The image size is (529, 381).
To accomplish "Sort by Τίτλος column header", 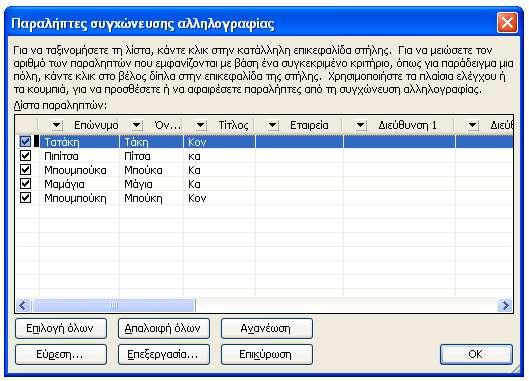I will [x=233, y=126].
